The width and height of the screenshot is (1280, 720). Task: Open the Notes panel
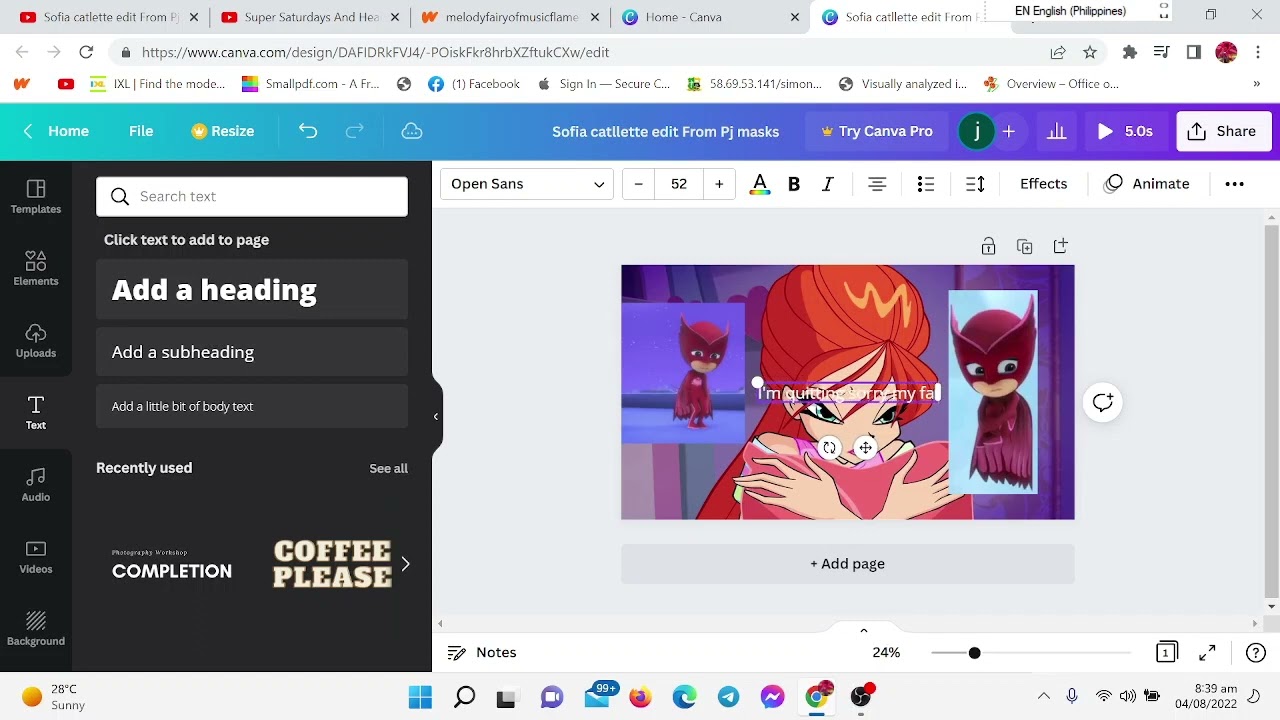(482, 653)
